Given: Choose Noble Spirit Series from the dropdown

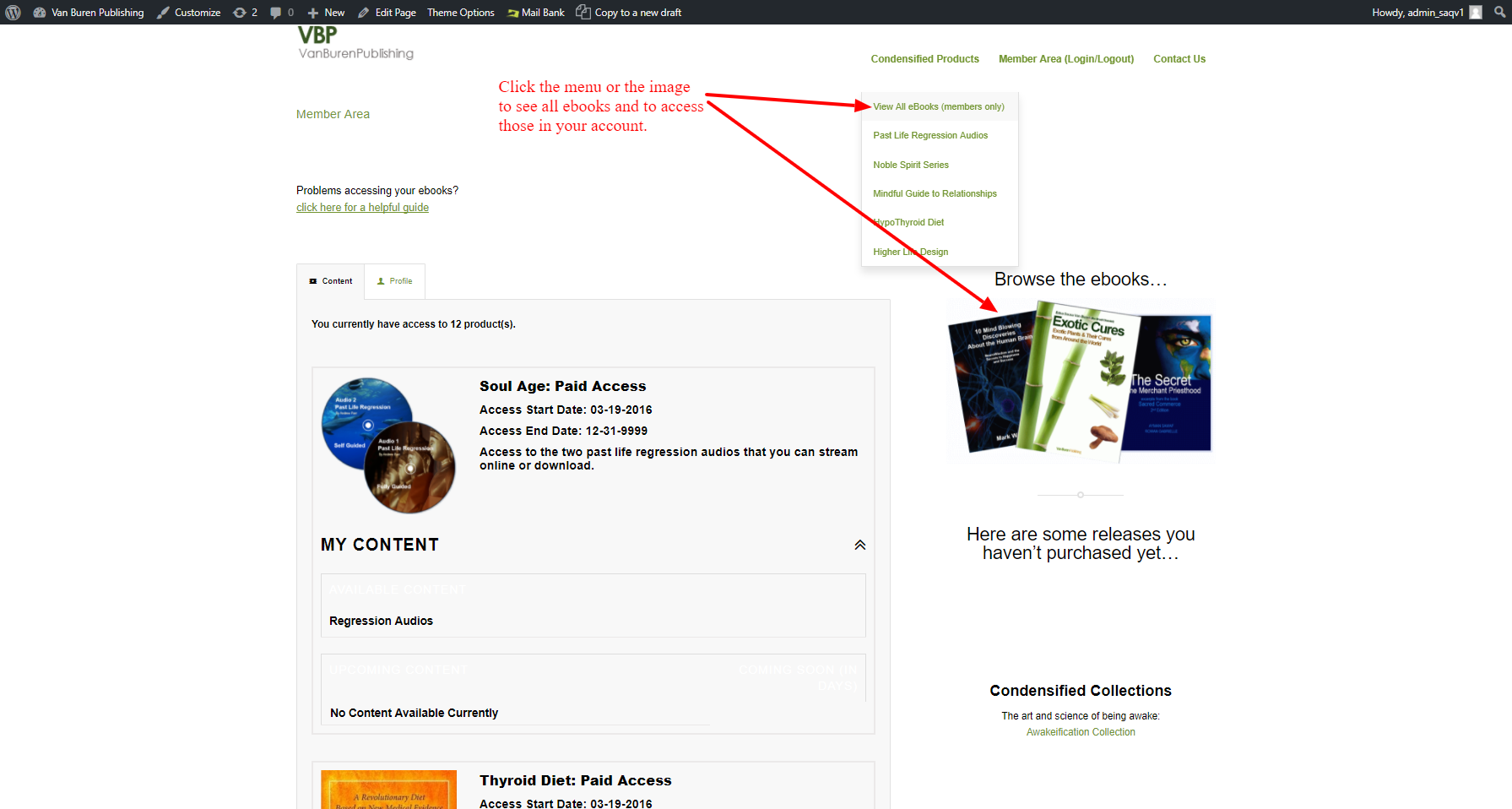Looking at the screenshot, I should (x=910, y=165).
